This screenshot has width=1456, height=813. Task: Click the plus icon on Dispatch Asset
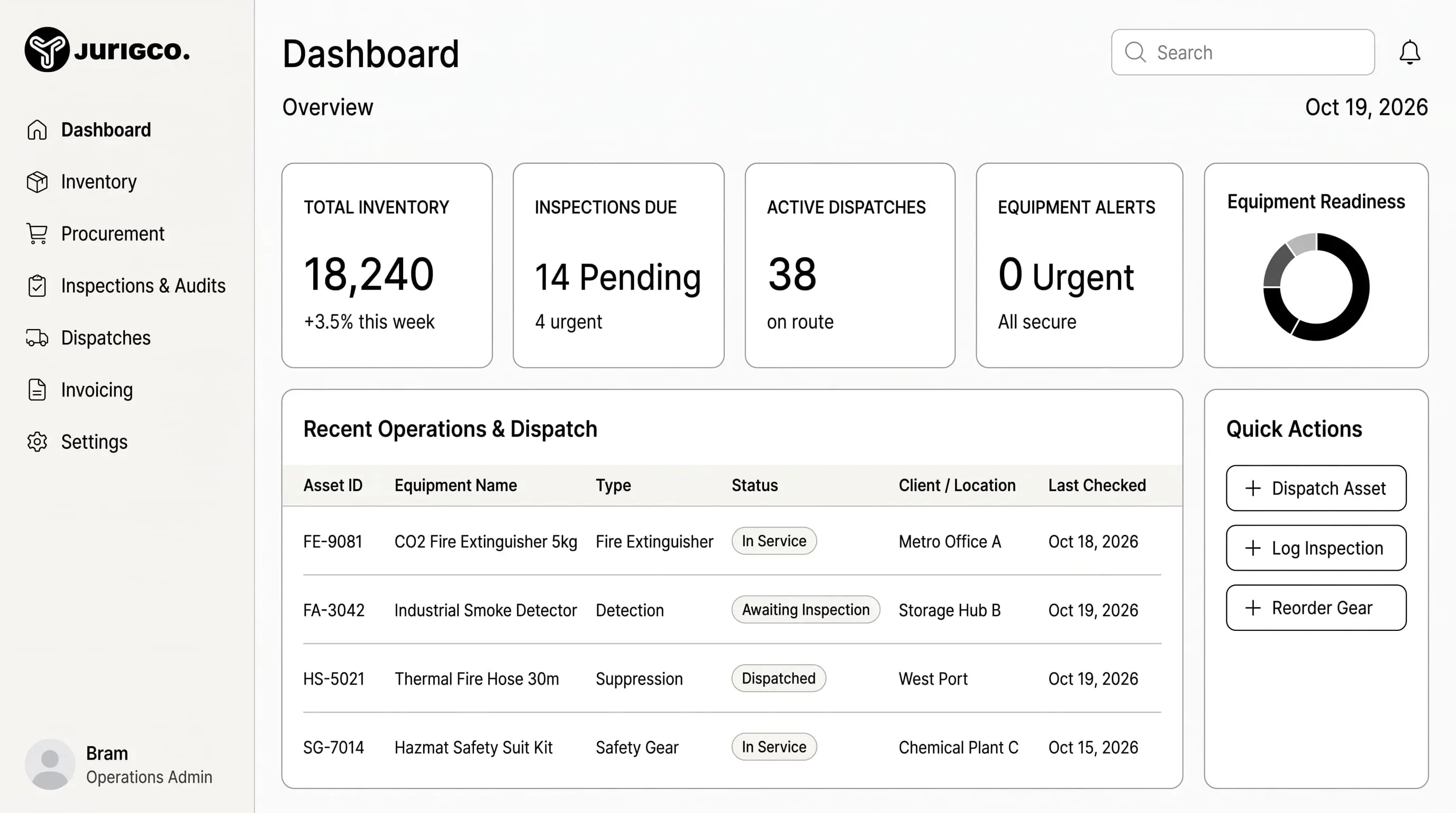1253,488
